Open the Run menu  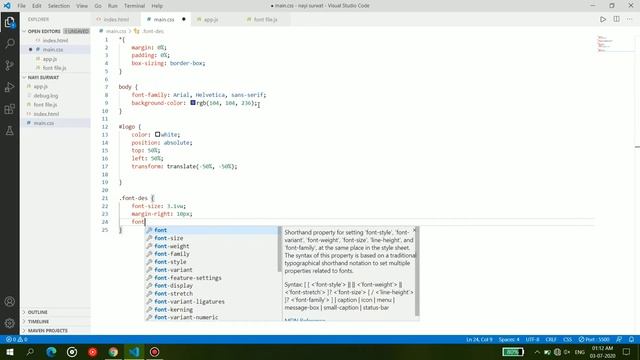(113, 6)
